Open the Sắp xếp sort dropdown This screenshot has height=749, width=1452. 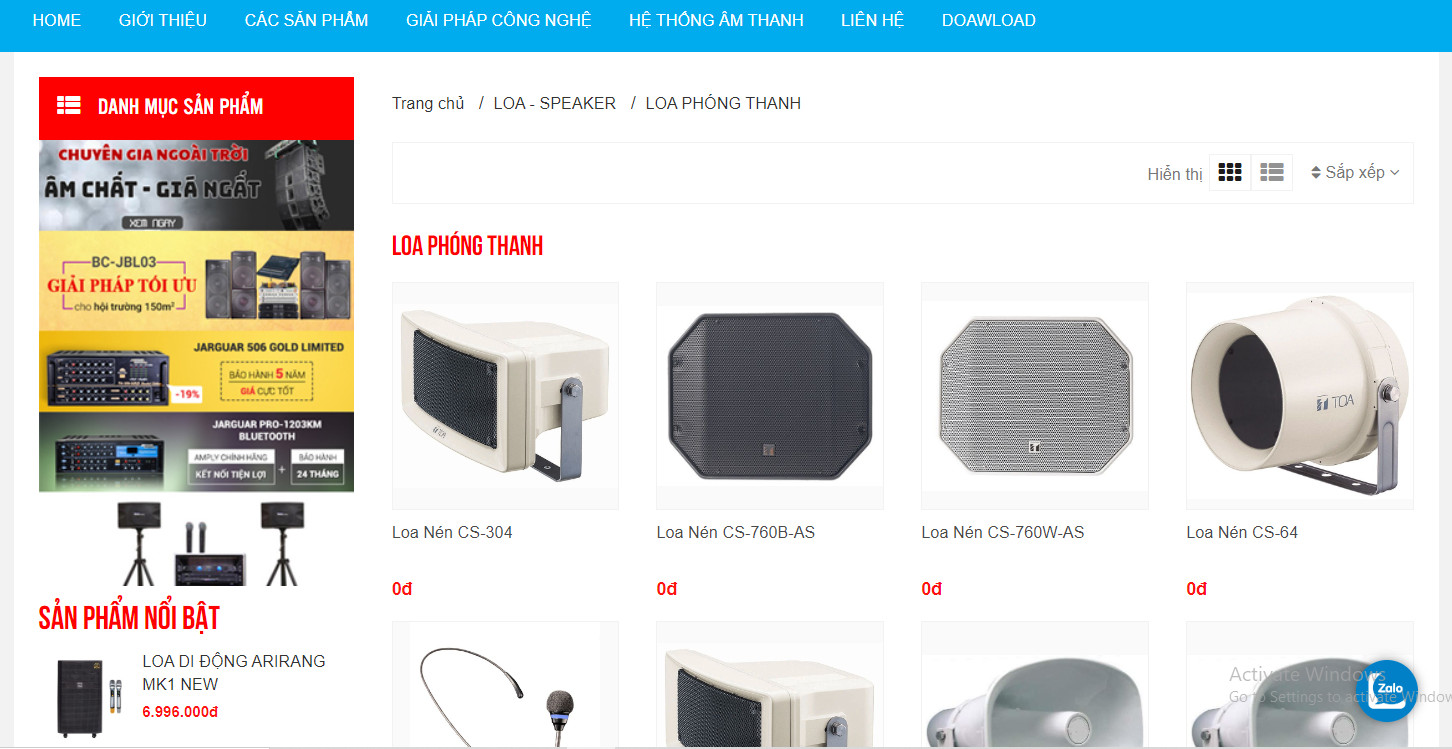coord(1355,172)
